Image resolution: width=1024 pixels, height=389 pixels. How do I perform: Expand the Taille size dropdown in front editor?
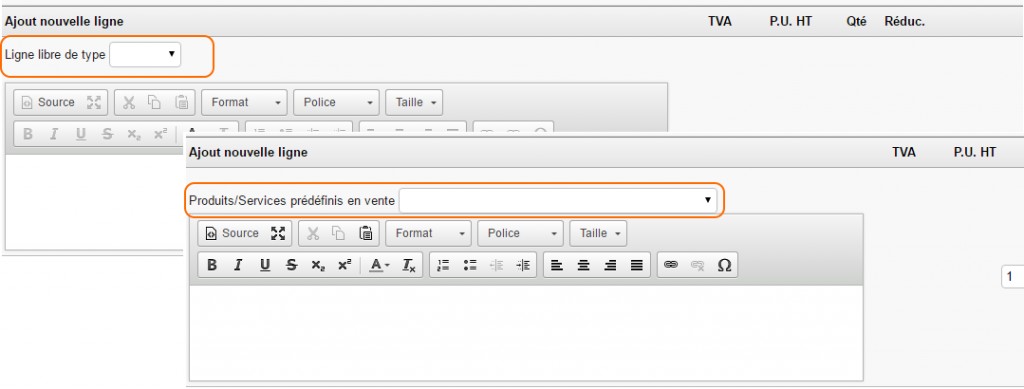click(598, 233)
